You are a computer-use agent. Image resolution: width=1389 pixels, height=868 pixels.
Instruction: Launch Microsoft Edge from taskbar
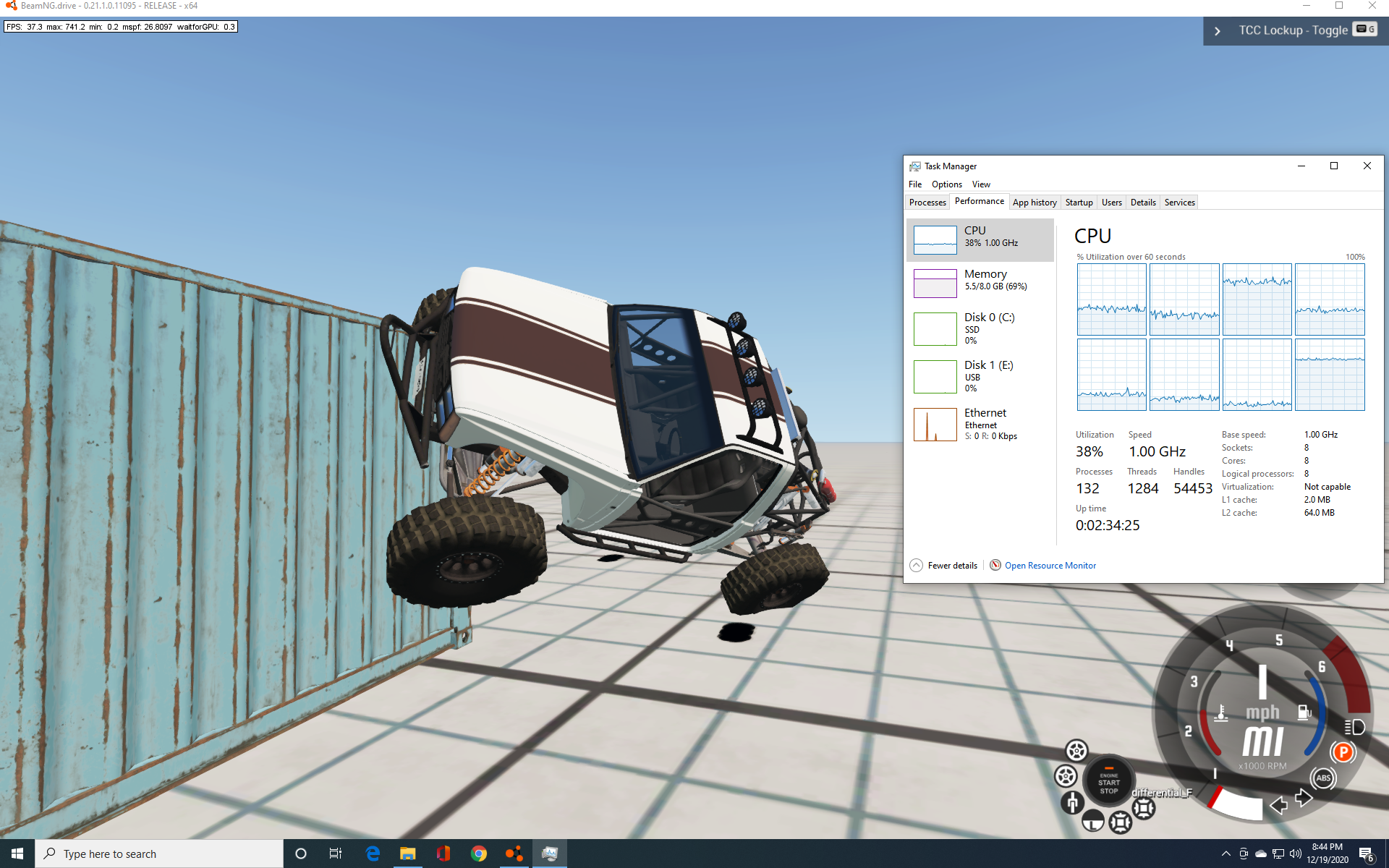pyautogui.click(x=373, y=854)
